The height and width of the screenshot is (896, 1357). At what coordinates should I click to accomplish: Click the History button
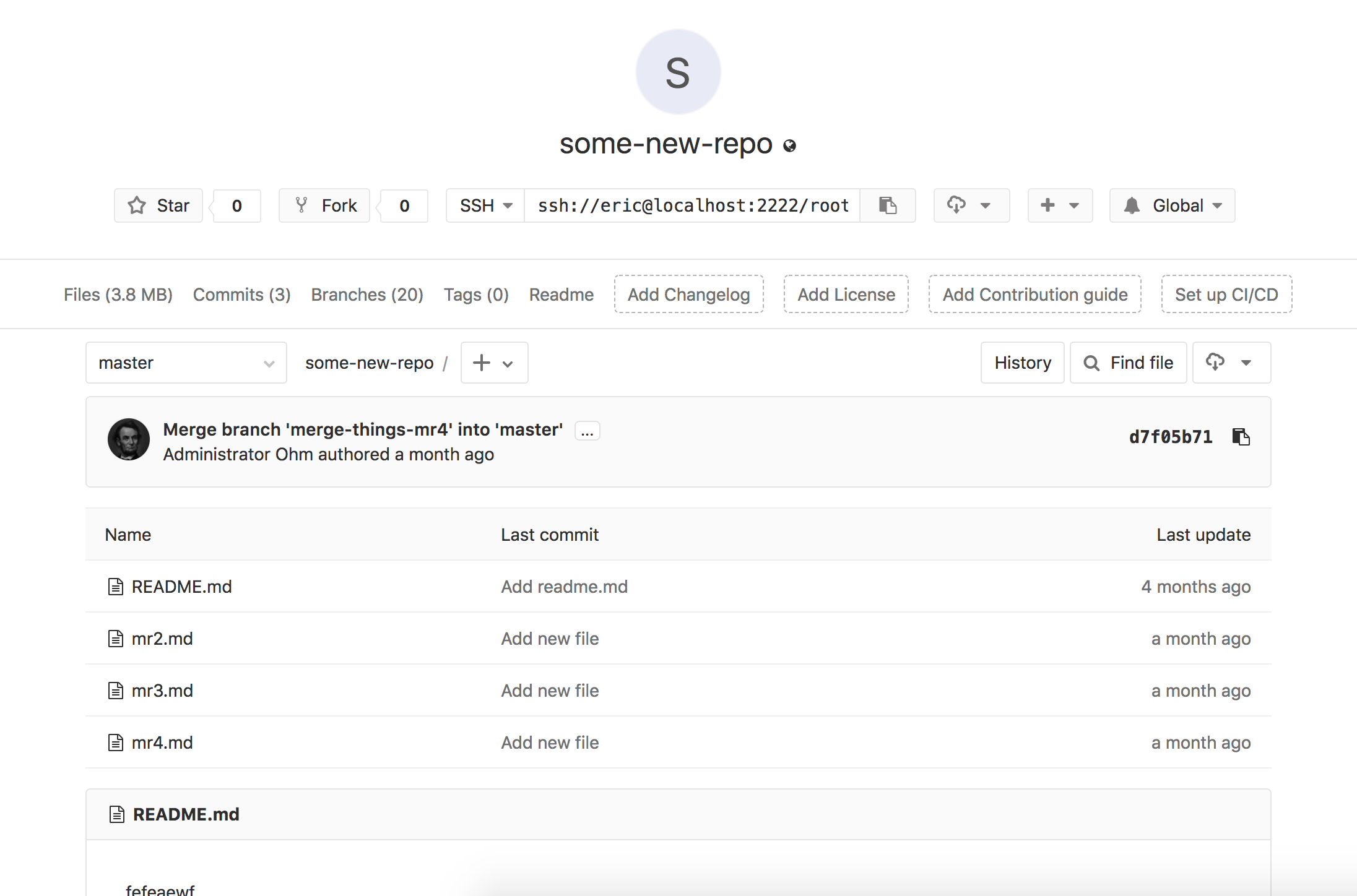1022,363
